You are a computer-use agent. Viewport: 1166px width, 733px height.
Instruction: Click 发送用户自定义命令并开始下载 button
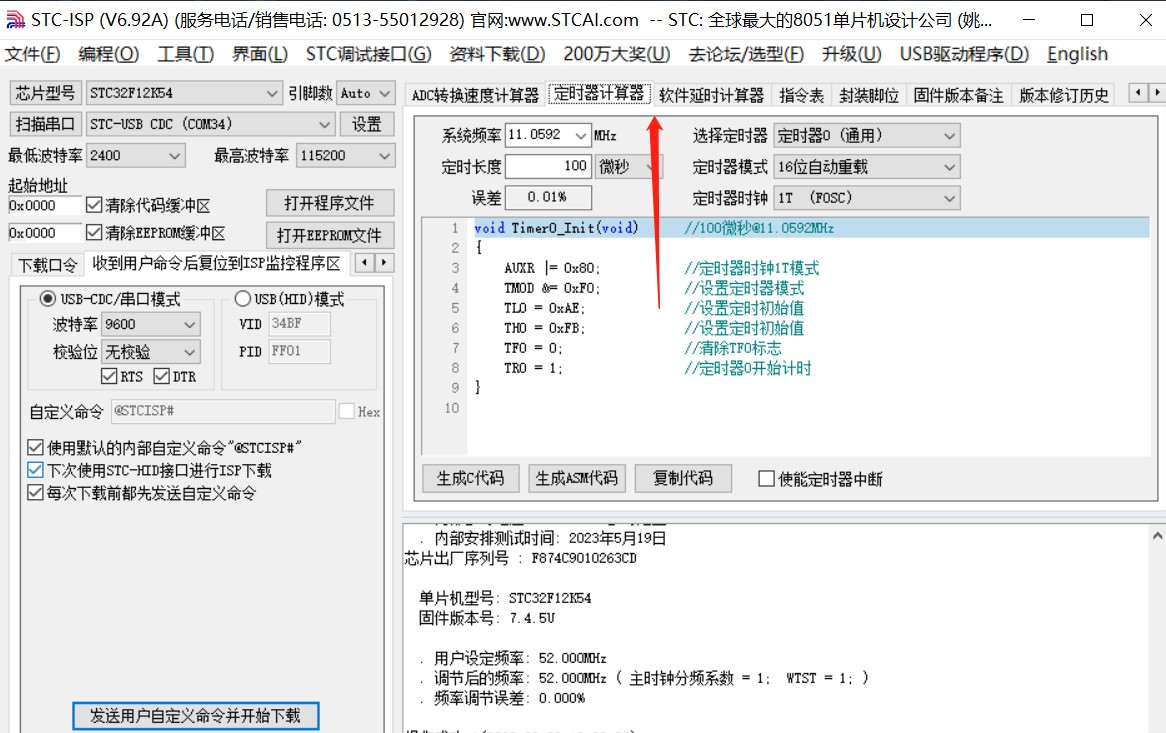pos(196,715)
